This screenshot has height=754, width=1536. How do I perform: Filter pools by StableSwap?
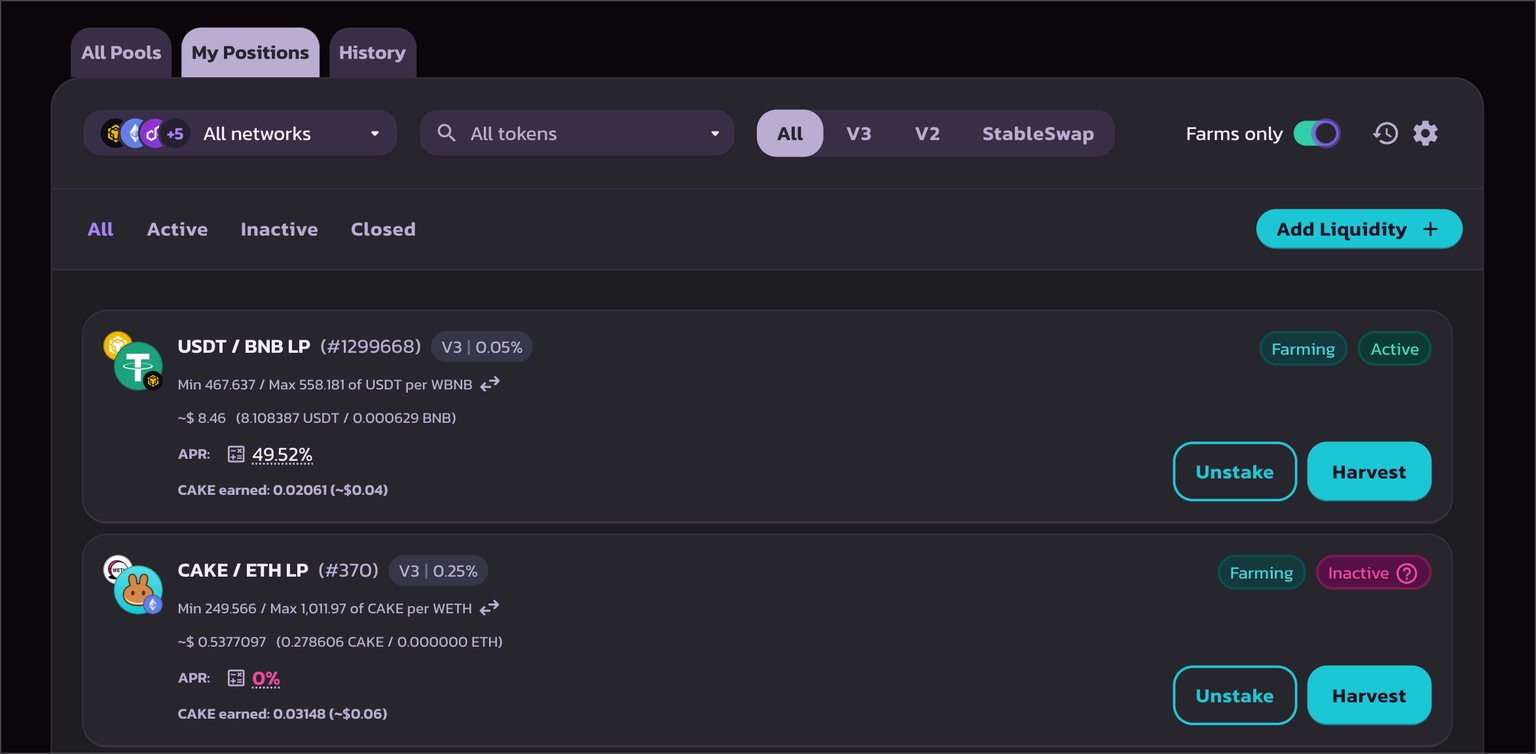[x=1038, y=133]
